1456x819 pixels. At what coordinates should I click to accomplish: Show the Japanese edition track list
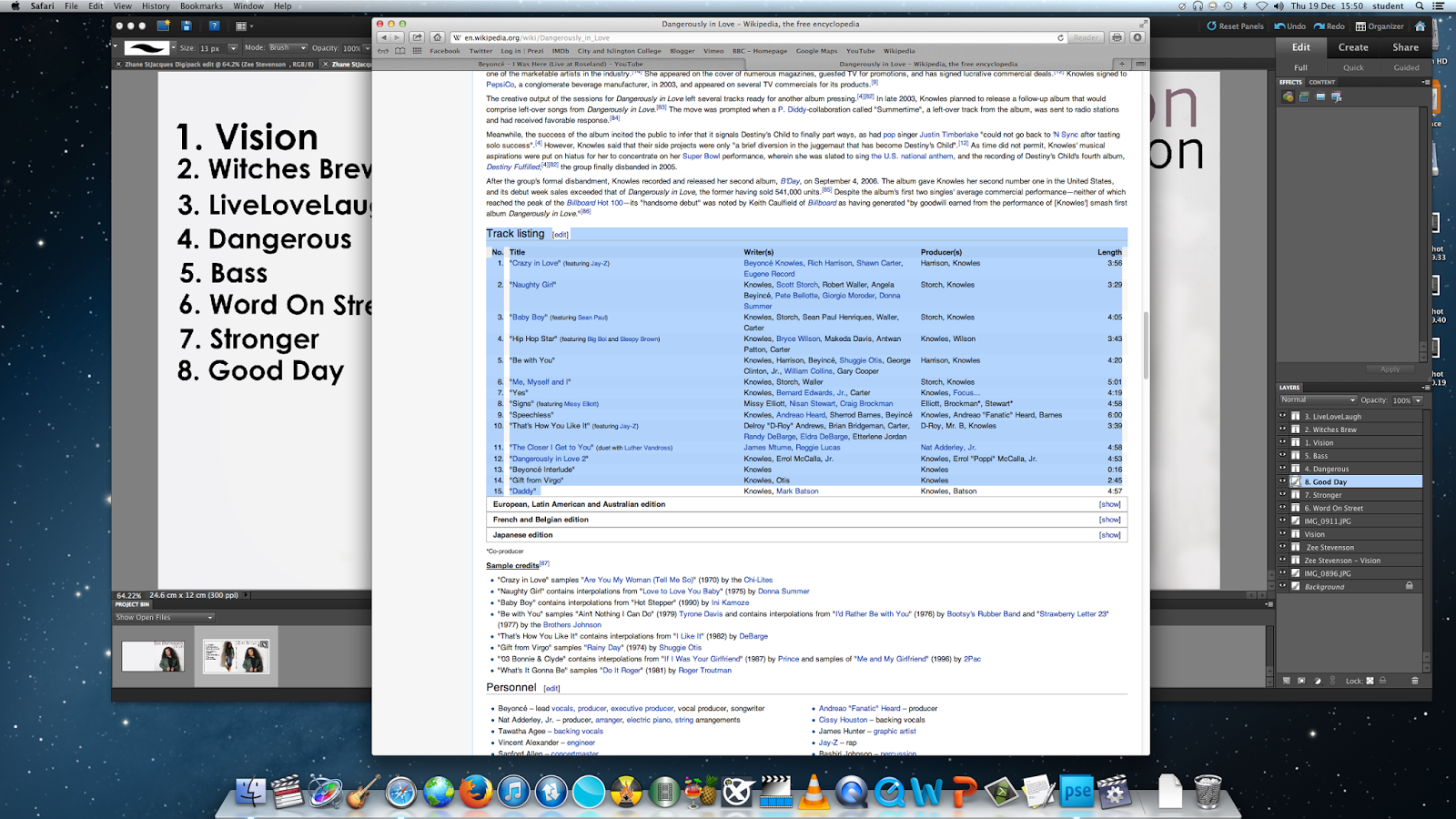[x=1109, y=535]
